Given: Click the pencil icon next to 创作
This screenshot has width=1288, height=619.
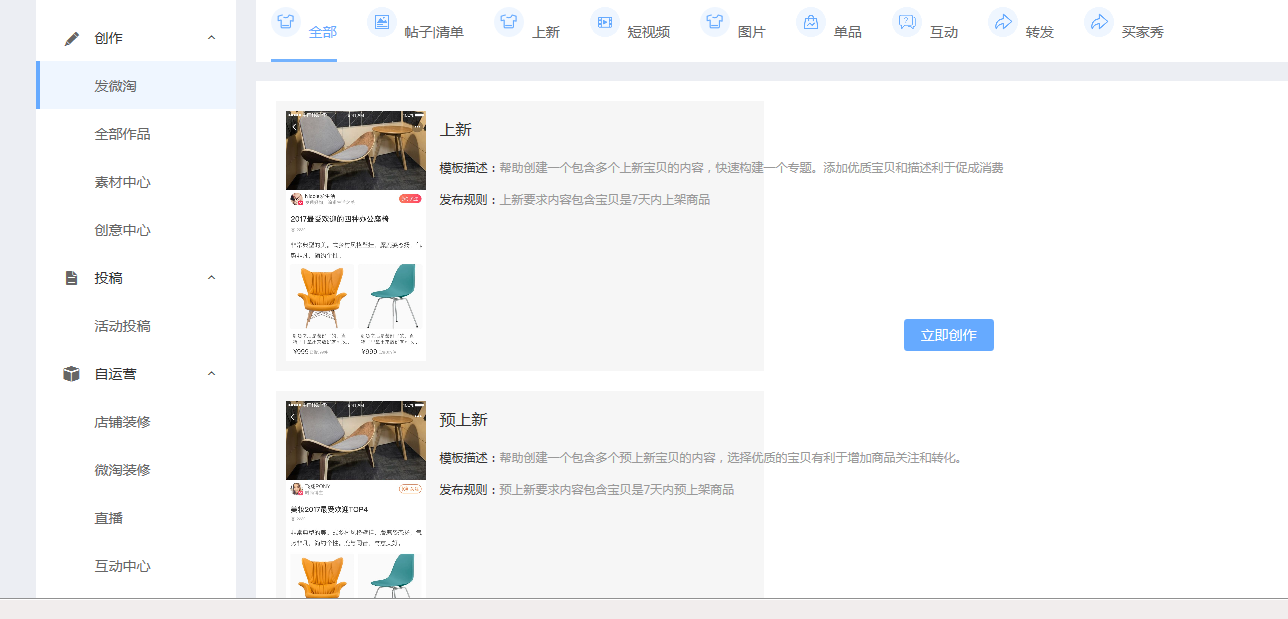Looking at the screenshot, I should click(71, 38).
